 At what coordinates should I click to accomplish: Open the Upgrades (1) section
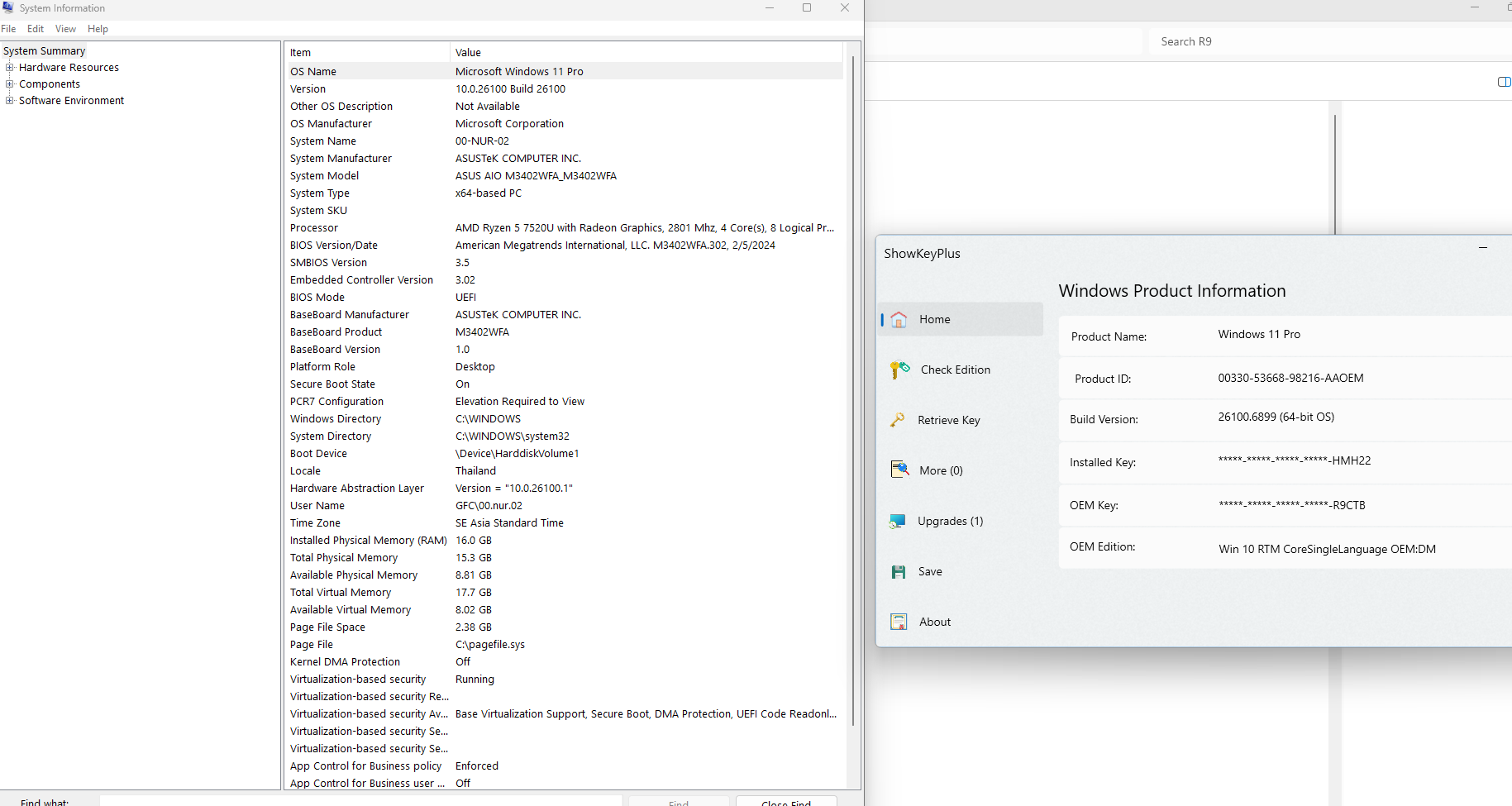pos(950,521)
